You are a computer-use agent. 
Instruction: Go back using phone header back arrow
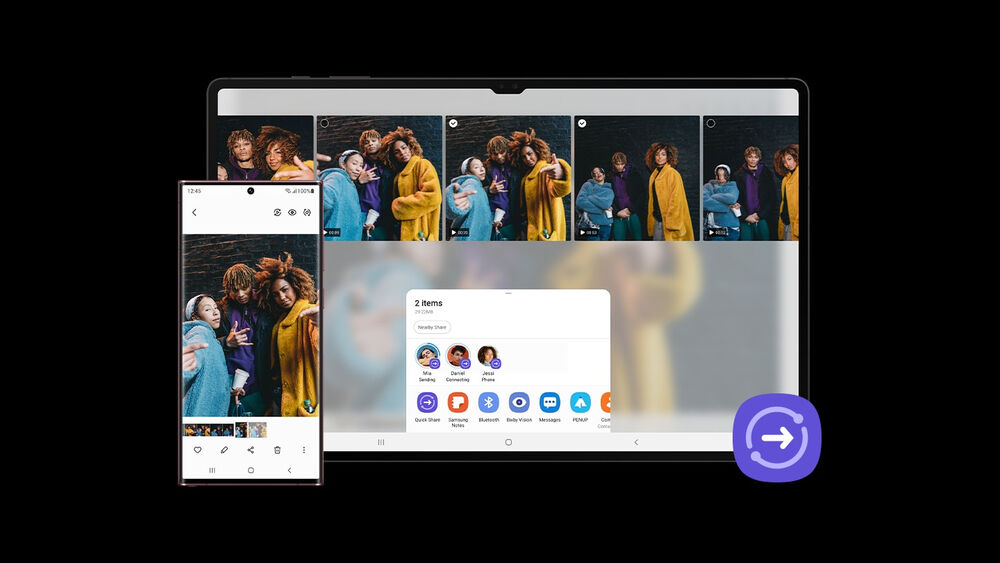click(195, 212)
